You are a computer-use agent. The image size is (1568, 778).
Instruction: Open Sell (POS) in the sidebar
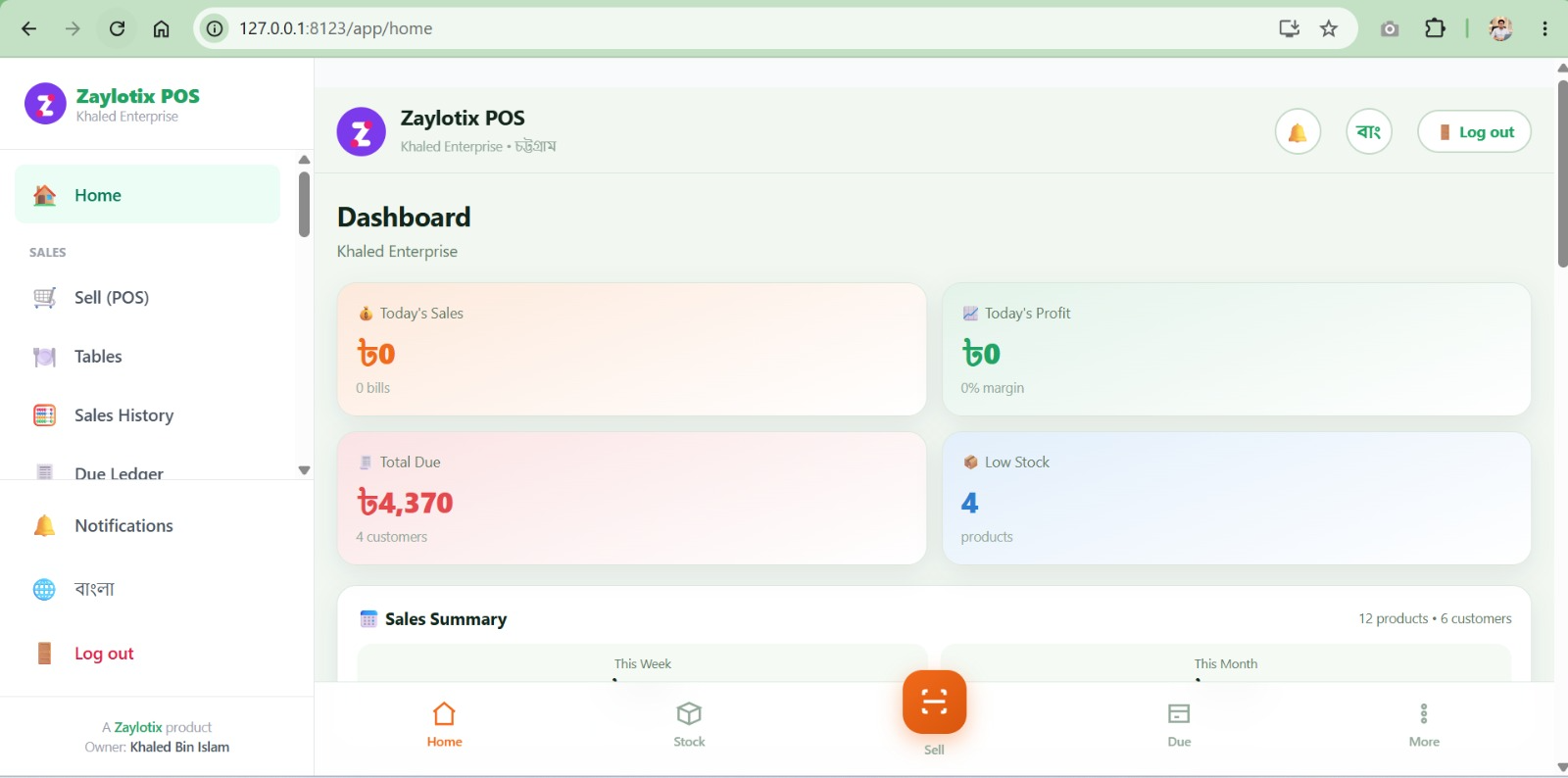[147, 298]
